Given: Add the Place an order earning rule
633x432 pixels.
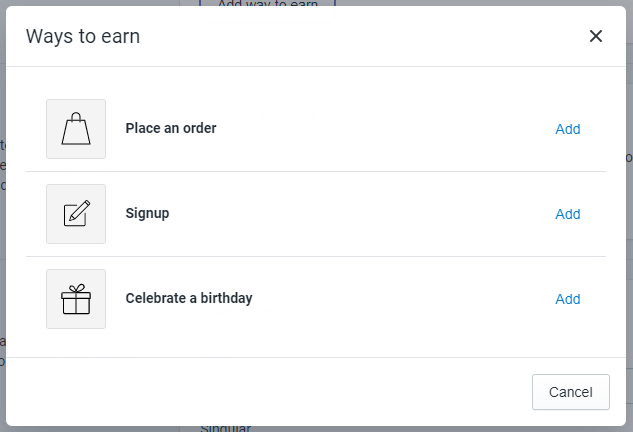Looking at the screenshot, I should (567, 129).
